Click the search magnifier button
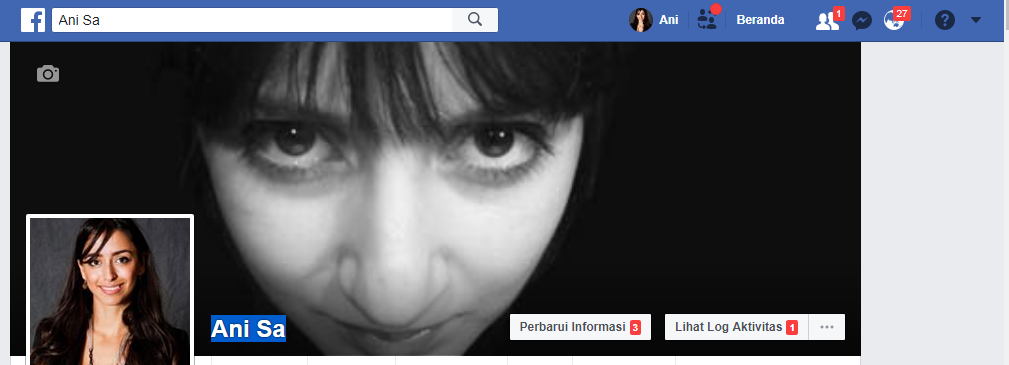This screenshot has width=1009, height=365. 475,20
